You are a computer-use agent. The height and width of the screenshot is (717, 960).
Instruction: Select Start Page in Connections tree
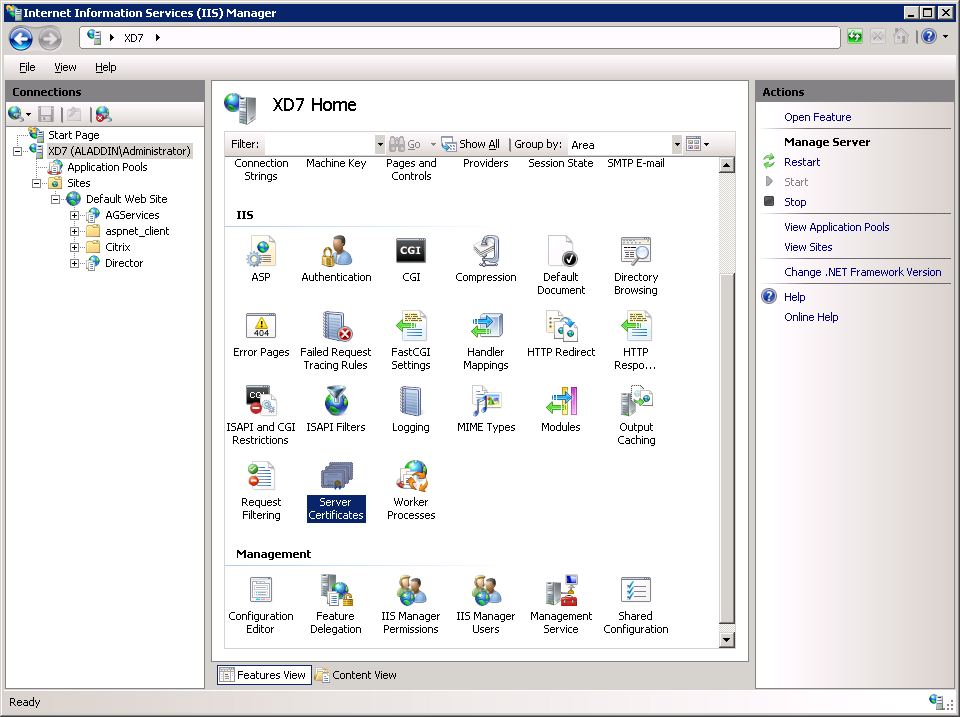click(x=73, y=135)
